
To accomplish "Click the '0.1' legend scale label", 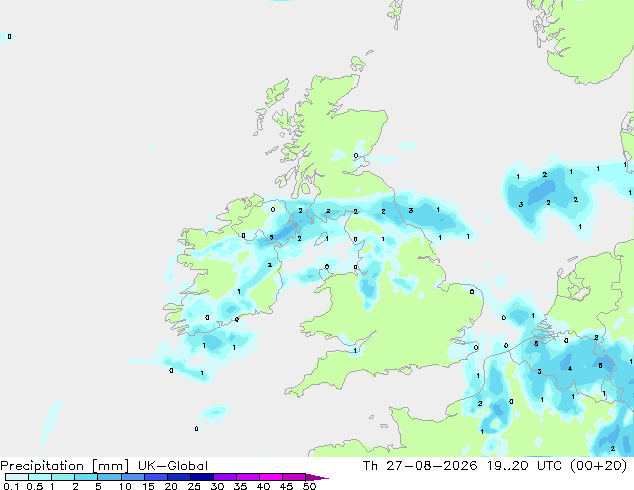I will [x=11, y=486].
